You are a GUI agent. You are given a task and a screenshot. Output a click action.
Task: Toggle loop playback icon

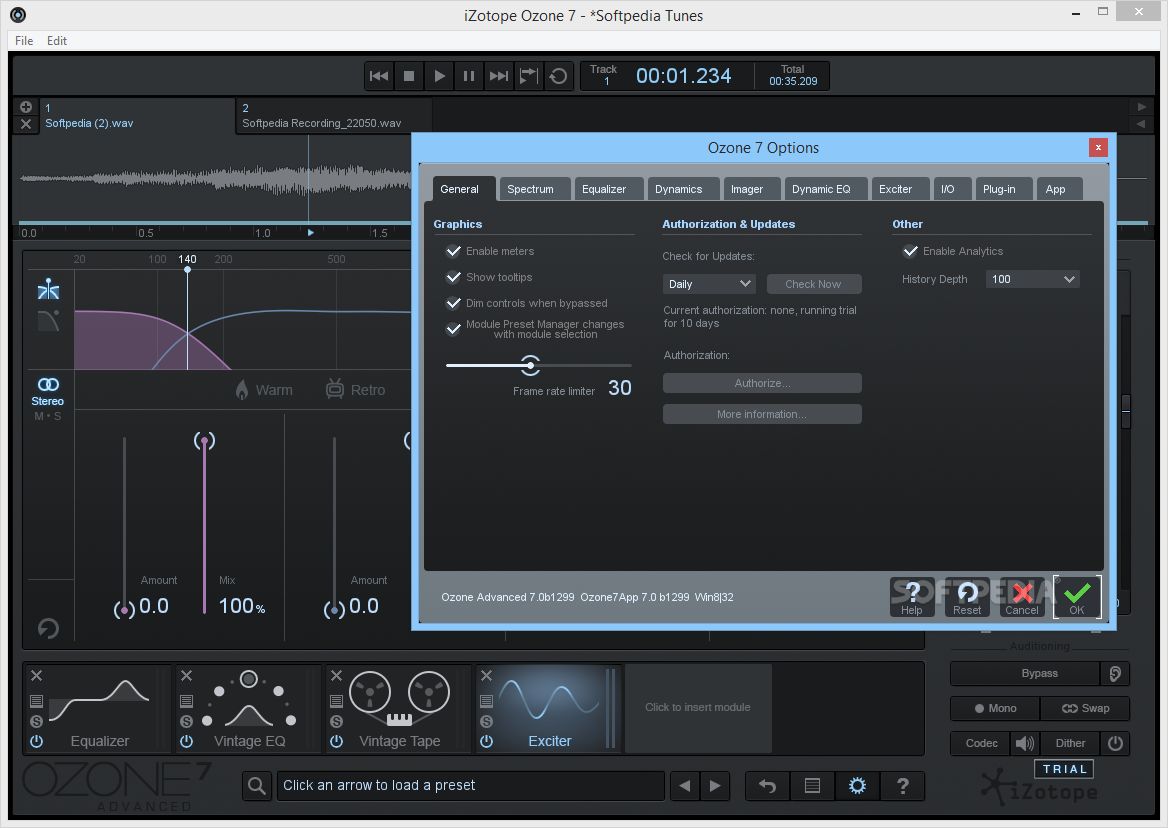coord(558,76)
